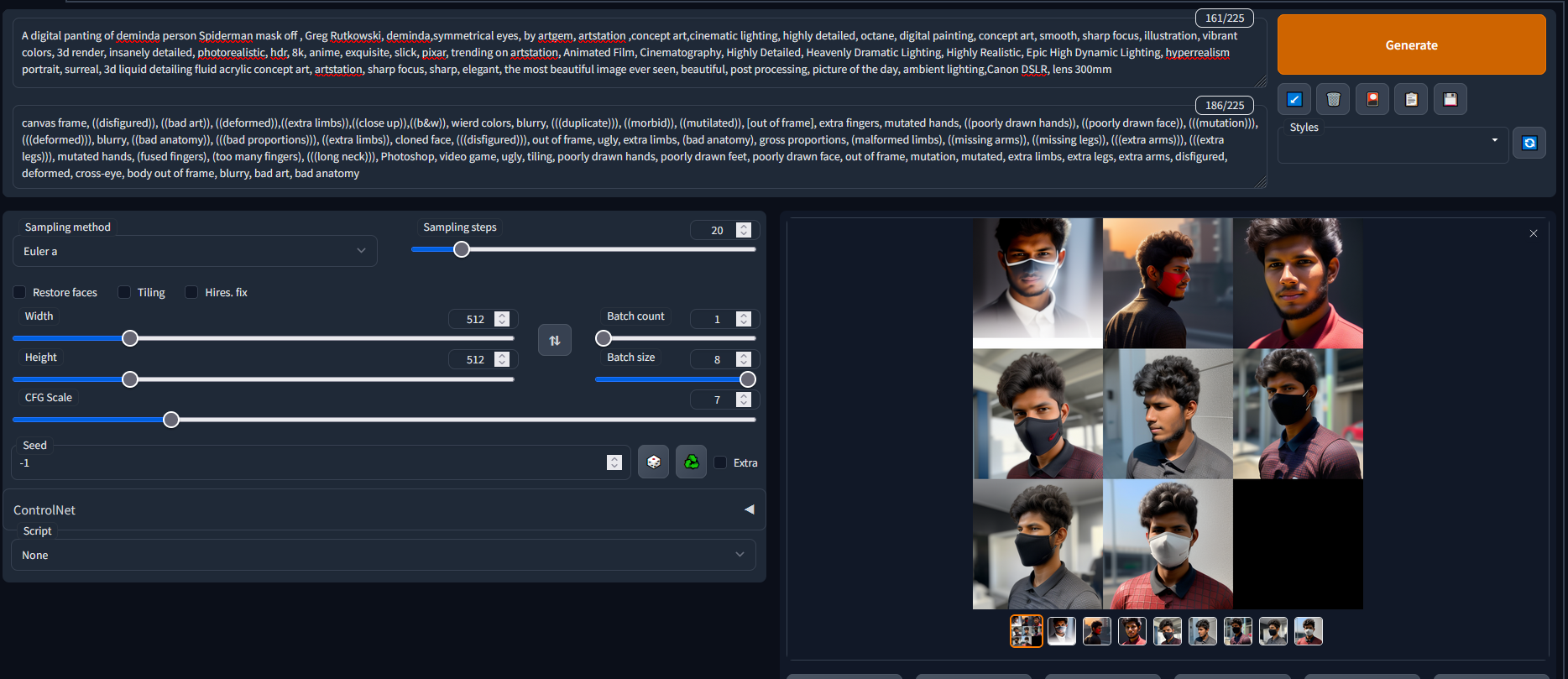Apply selected styles using the clipboard icon
The height and width of the screenshot is (679, 1568).
pos(1411,99)
